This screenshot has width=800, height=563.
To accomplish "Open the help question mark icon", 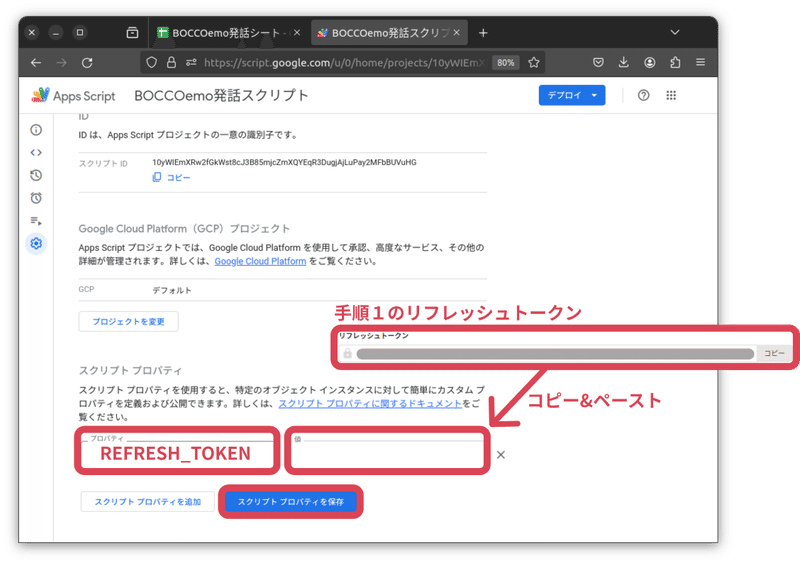I will point(643,95).
